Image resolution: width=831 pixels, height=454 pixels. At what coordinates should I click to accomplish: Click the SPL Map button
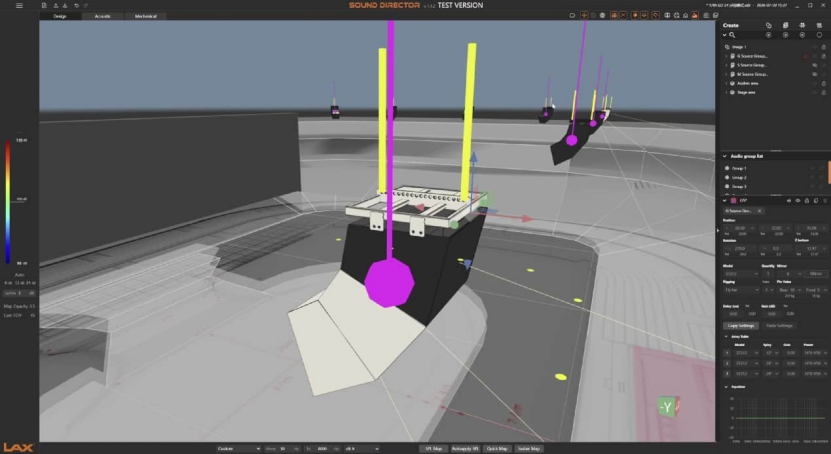coord(434,449)
